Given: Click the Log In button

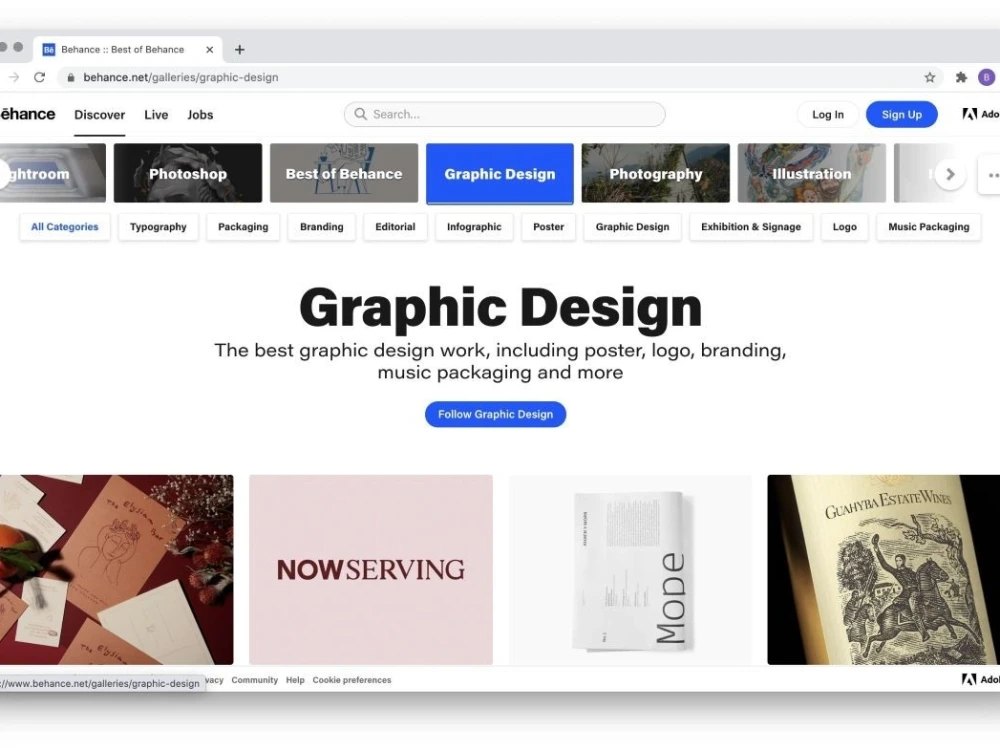Looking at the screenshot, I should point(828,114).
